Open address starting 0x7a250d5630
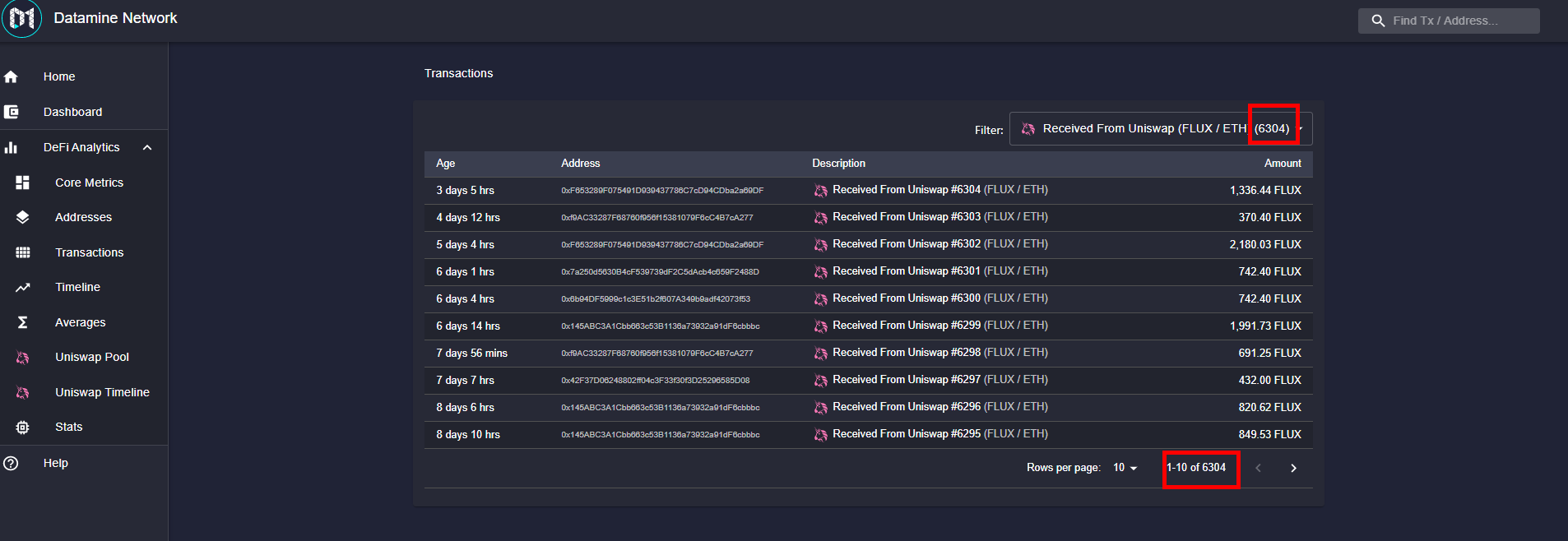The image size is (1568, 541). click(x=660, y=272)
